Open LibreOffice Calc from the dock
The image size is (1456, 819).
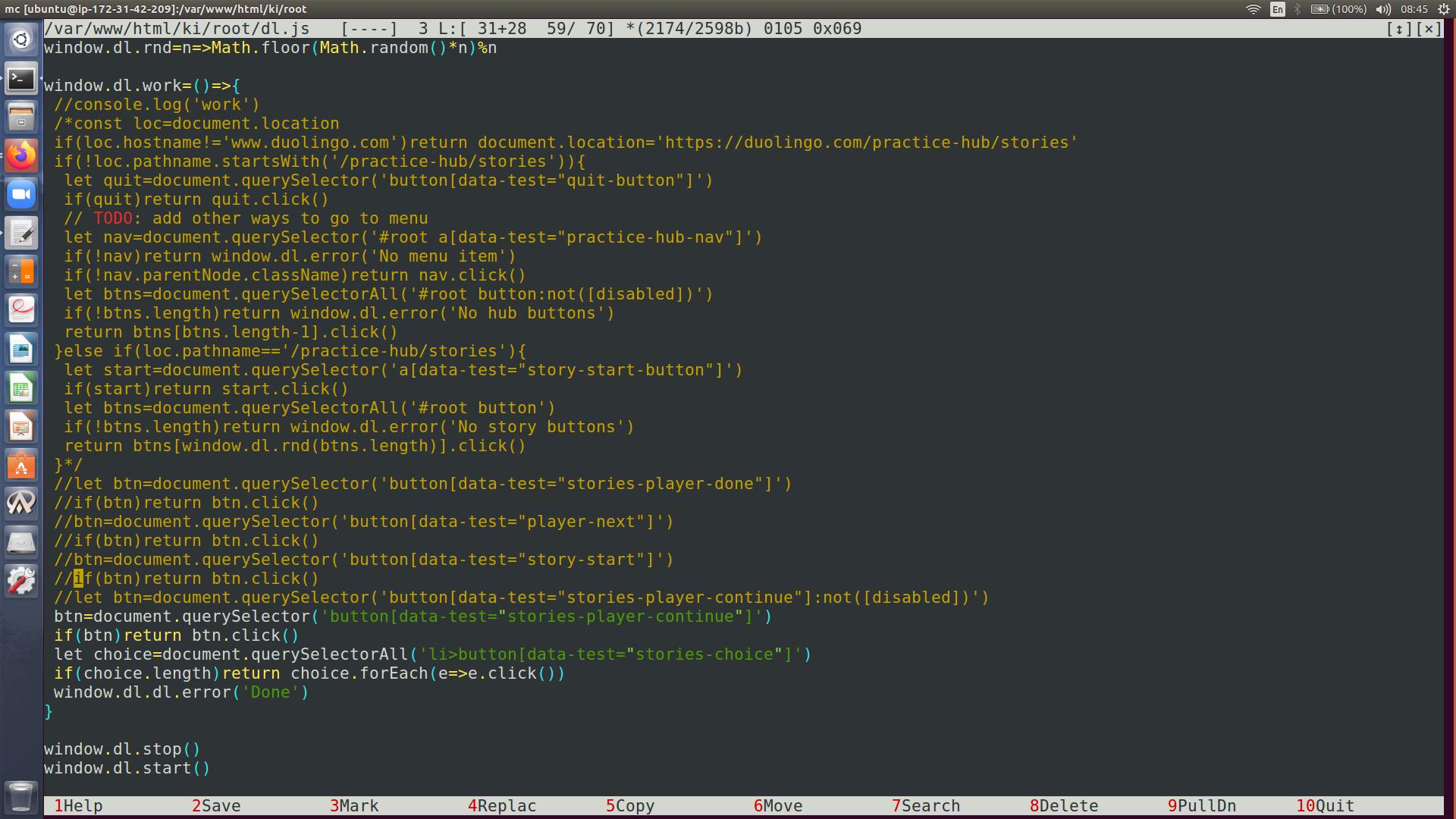[21, 388]
